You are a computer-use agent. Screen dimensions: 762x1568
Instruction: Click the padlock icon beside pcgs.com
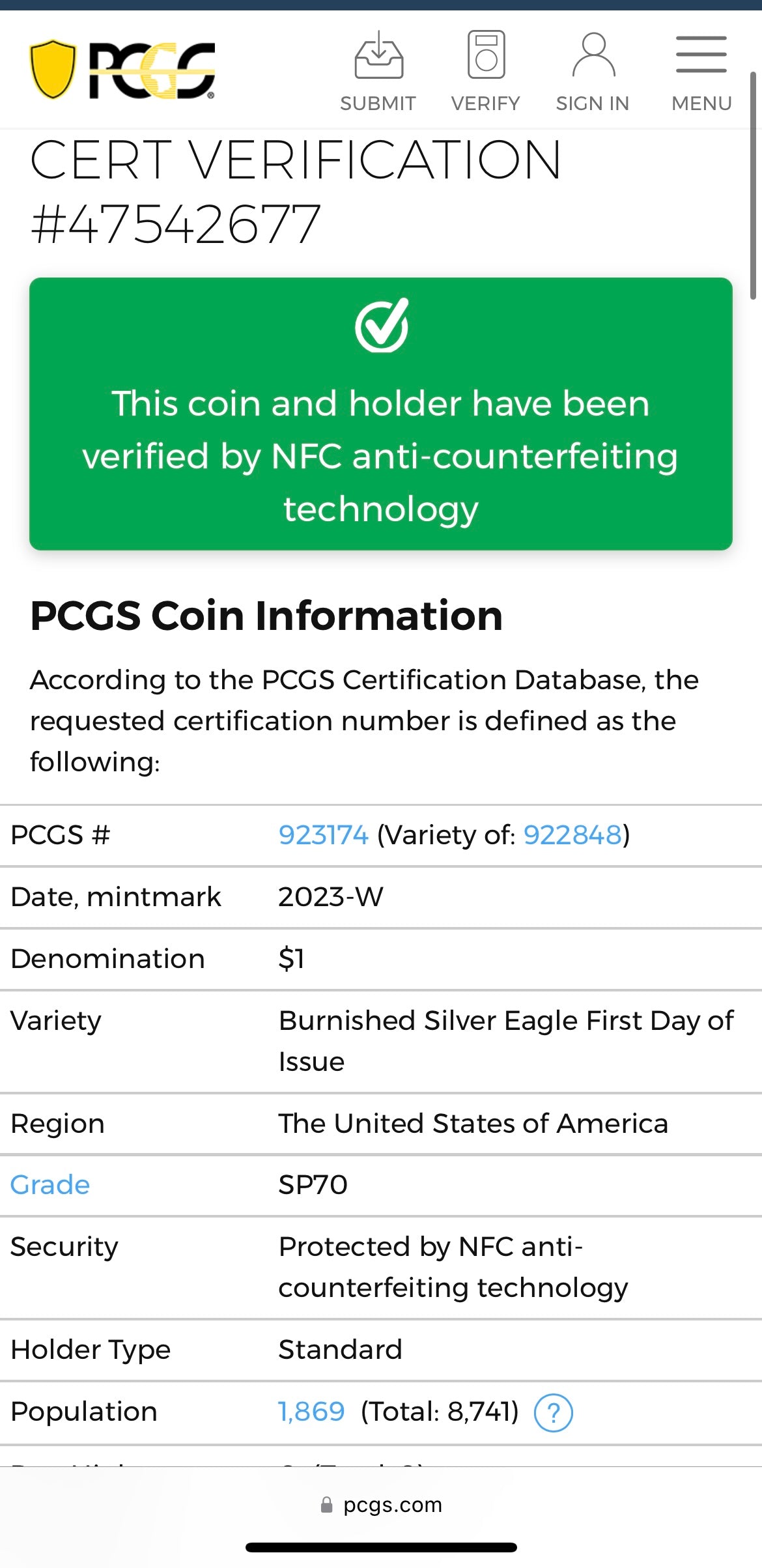coord(327,1505)
